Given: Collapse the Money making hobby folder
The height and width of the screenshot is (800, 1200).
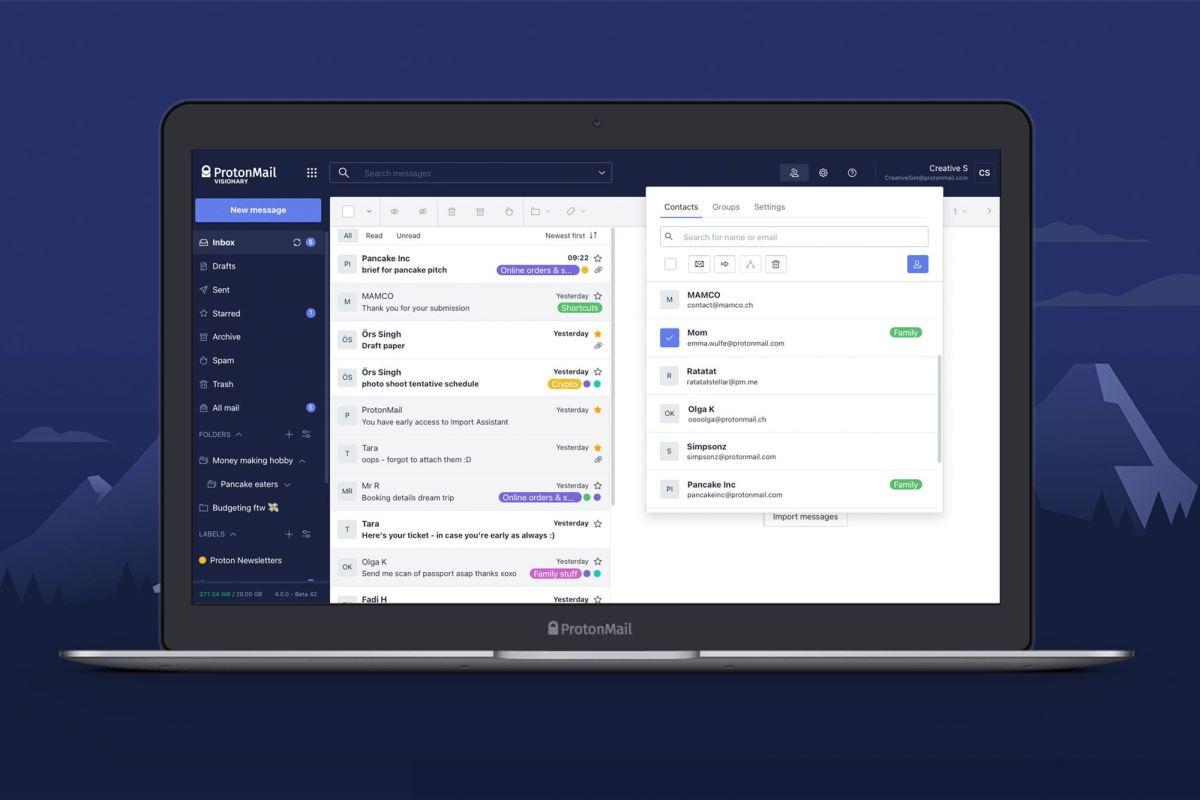Looking at the screenshot, I should click(x=302, y=461).
